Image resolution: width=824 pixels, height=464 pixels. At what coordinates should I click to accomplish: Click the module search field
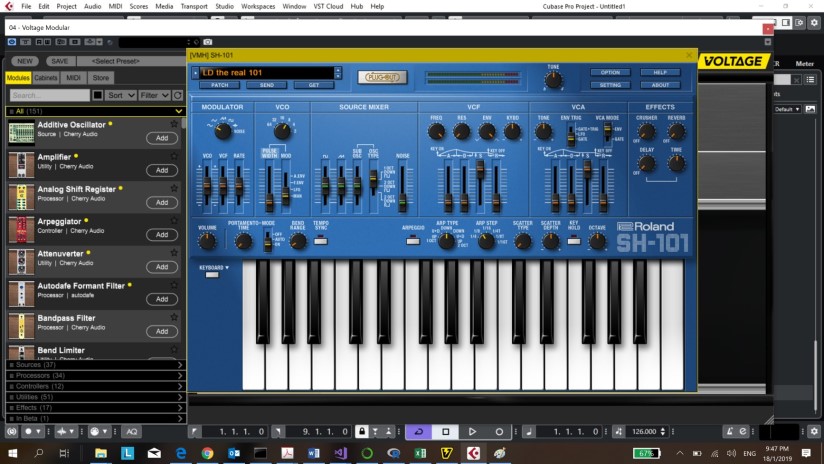[49, 95]
